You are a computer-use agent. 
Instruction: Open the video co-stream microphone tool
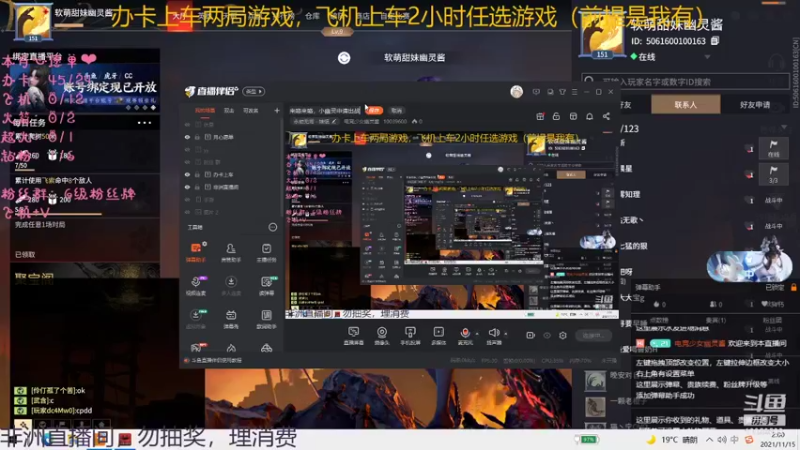196,285
